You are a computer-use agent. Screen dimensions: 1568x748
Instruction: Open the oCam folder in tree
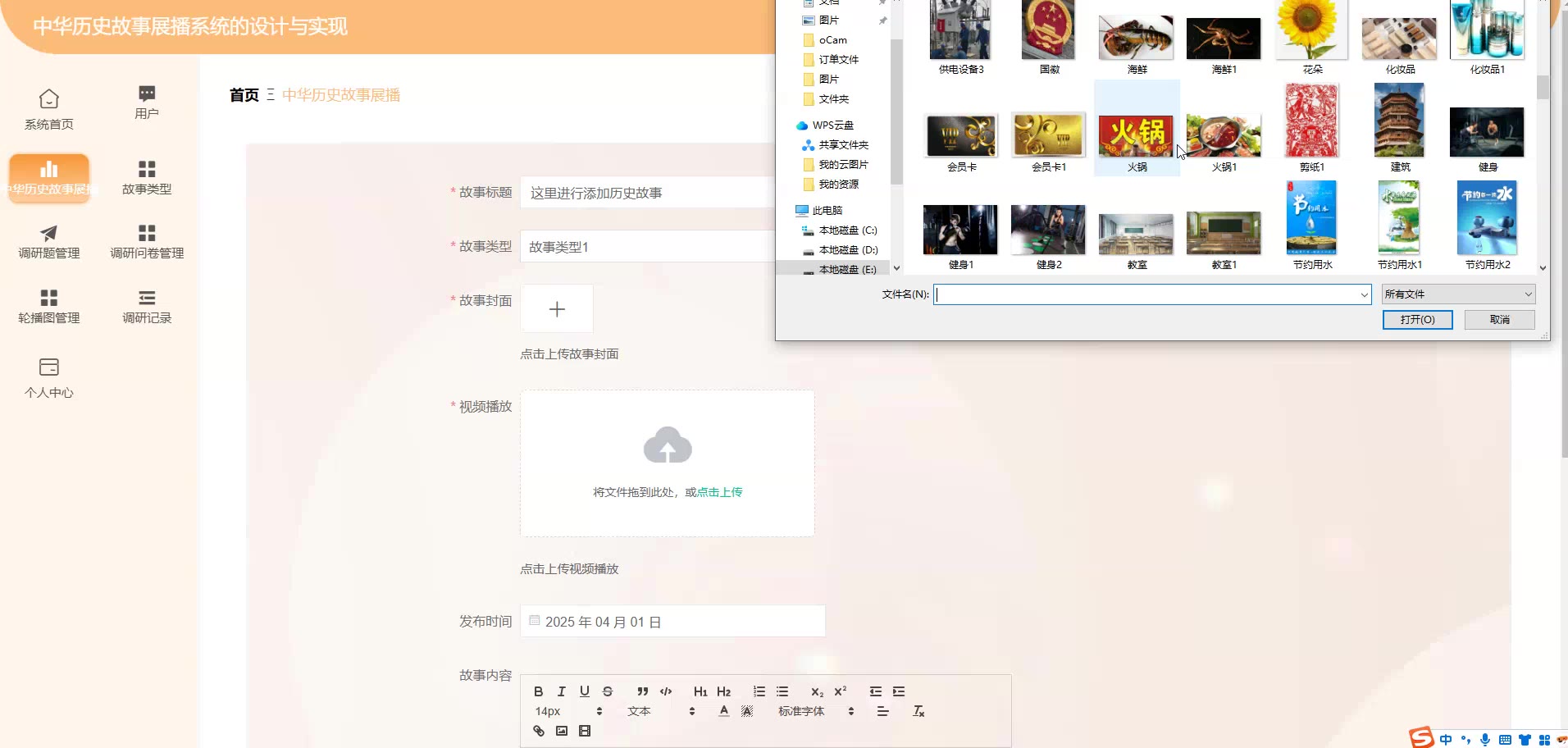825,40
